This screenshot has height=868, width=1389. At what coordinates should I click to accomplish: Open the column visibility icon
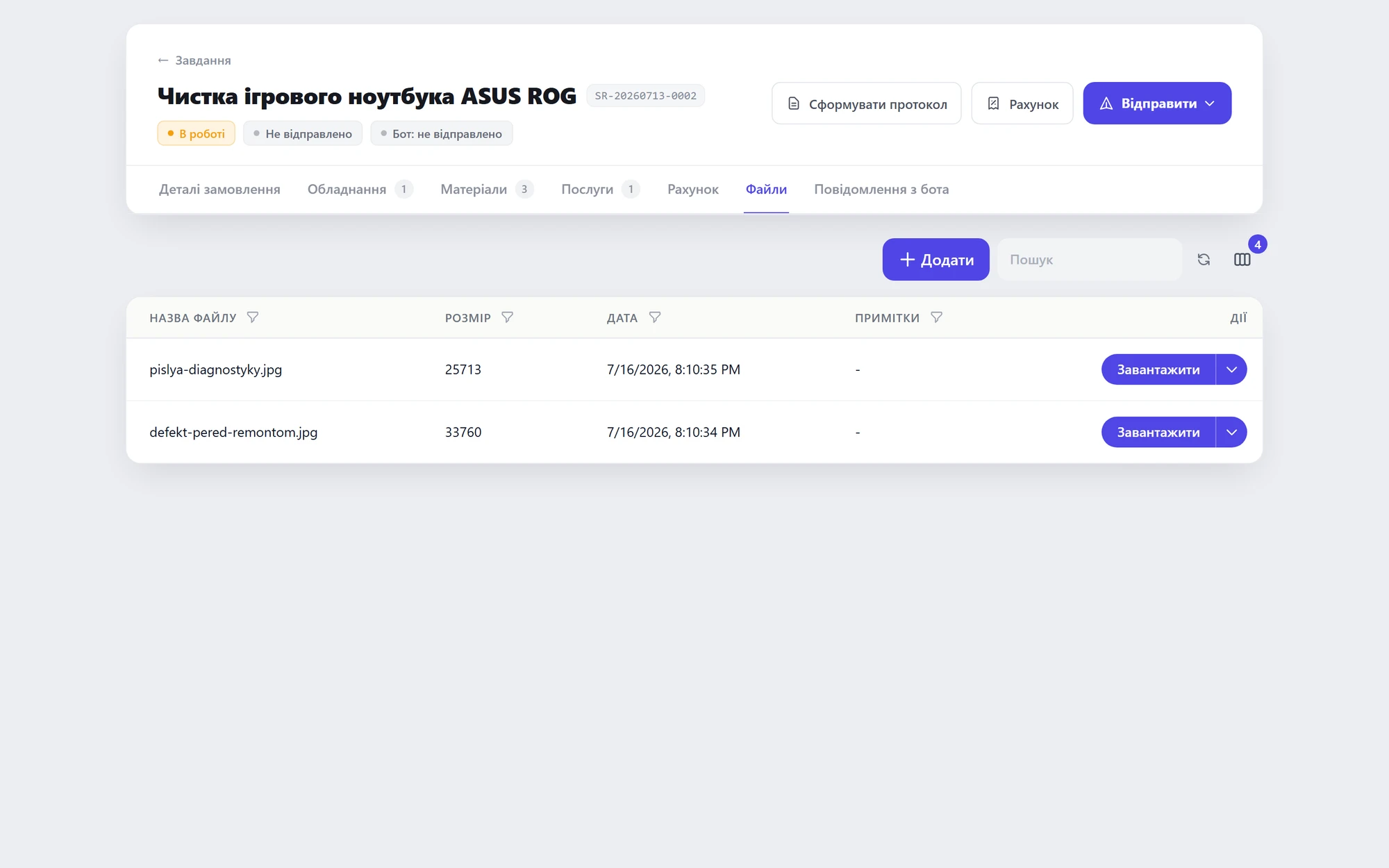coord(1242,260)
